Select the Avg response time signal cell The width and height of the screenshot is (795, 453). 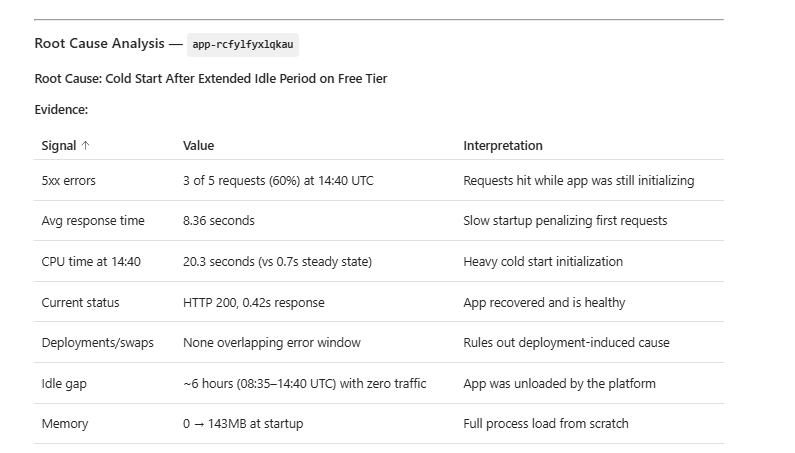tap(93, 221)
